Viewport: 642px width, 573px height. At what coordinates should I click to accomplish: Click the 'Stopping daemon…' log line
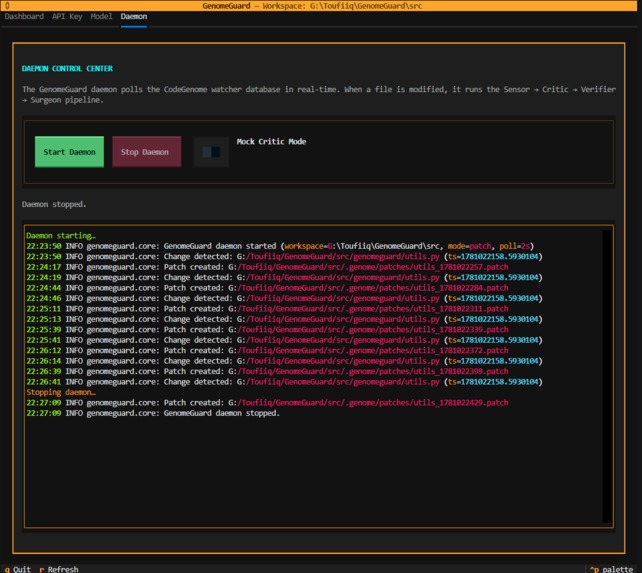click(61, 392)
